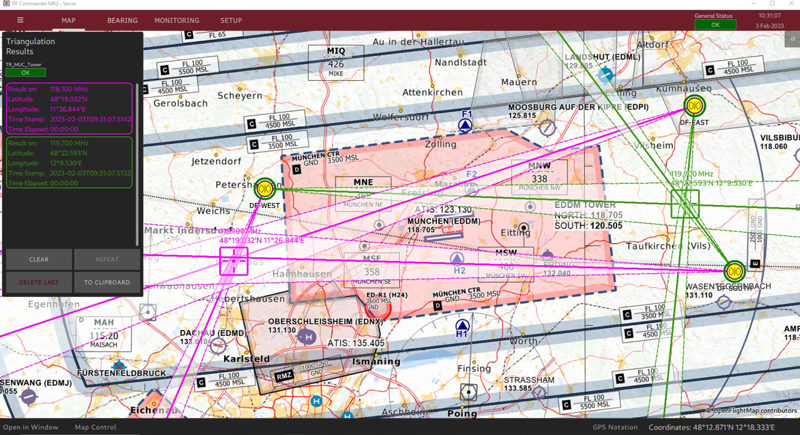Viewport: 800px width, 435px height.
Task: Click the DF-EAST station marker
Action: point(694,105)
